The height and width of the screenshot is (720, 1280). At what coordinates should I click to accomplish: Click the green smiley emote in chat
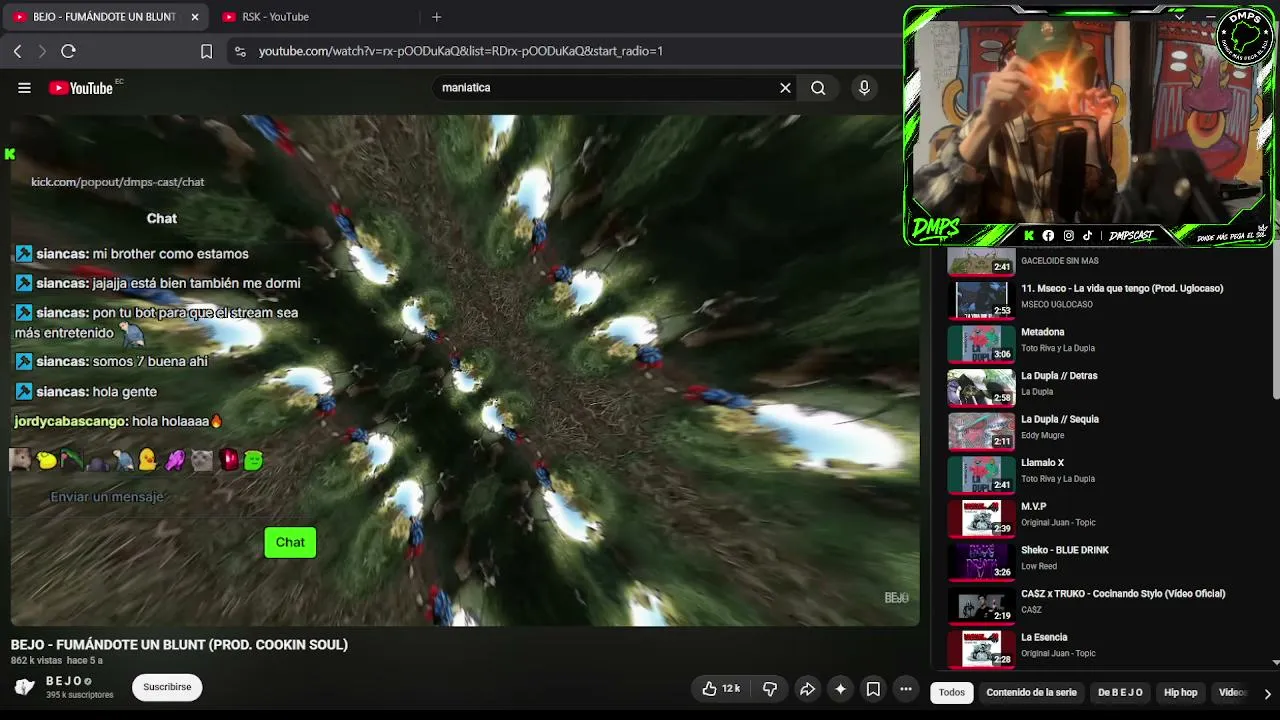253,460
